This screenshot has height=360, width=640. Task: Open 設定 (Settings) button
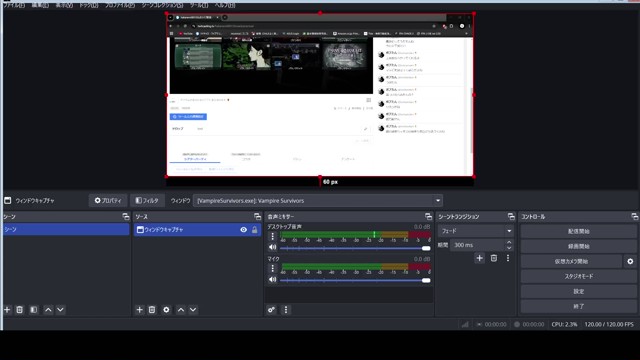pos(579,291)
